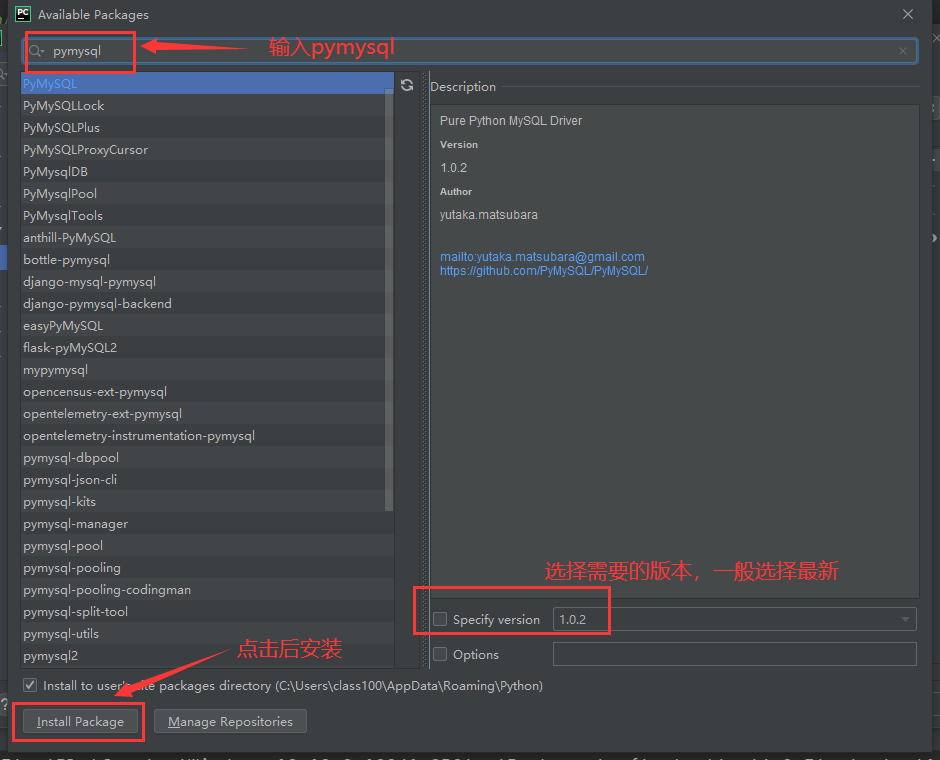Screen dimensions: 940x760
Task: Select pymysql-utils package
Action: (x=207, y=634)
